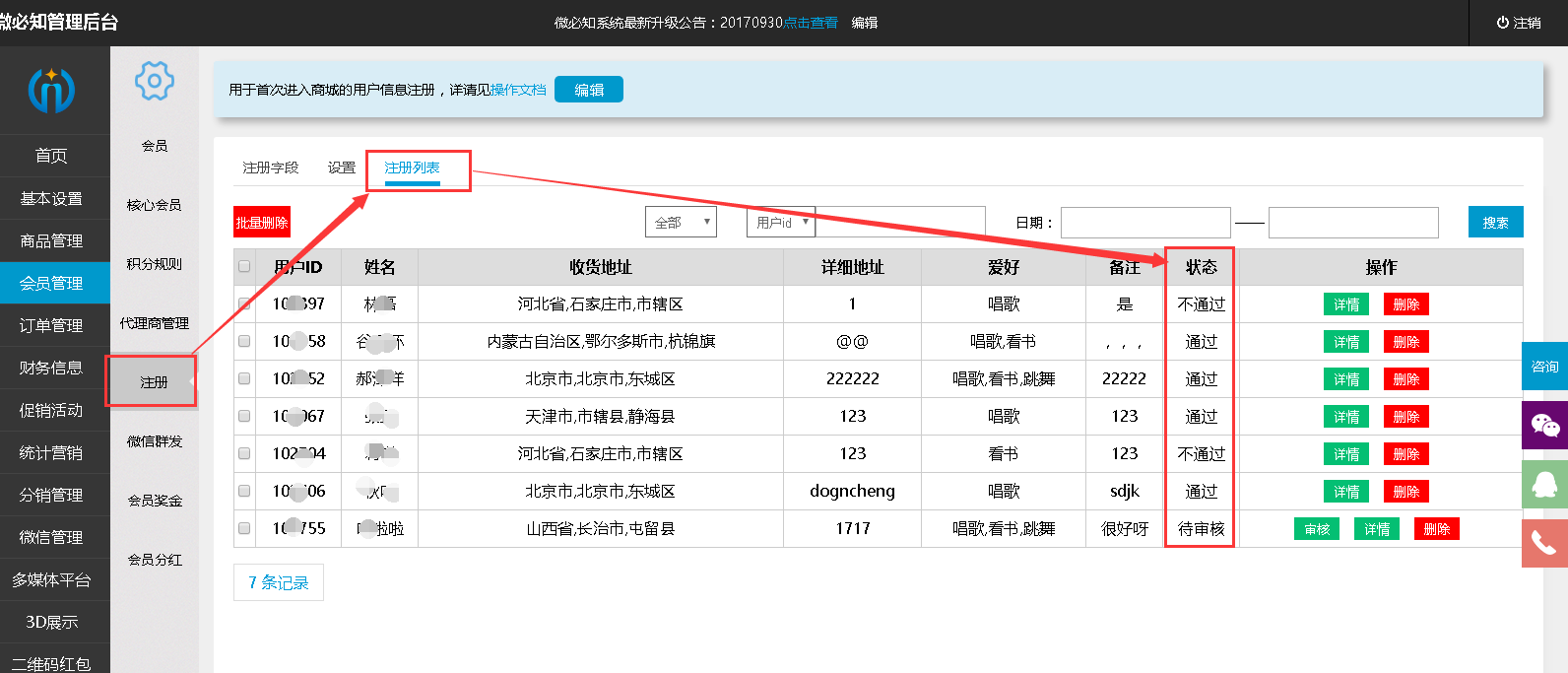The height and width of the screenshot is (673, 1568).
Task: Check the row with status 待审核
Action: coord(244,528)
